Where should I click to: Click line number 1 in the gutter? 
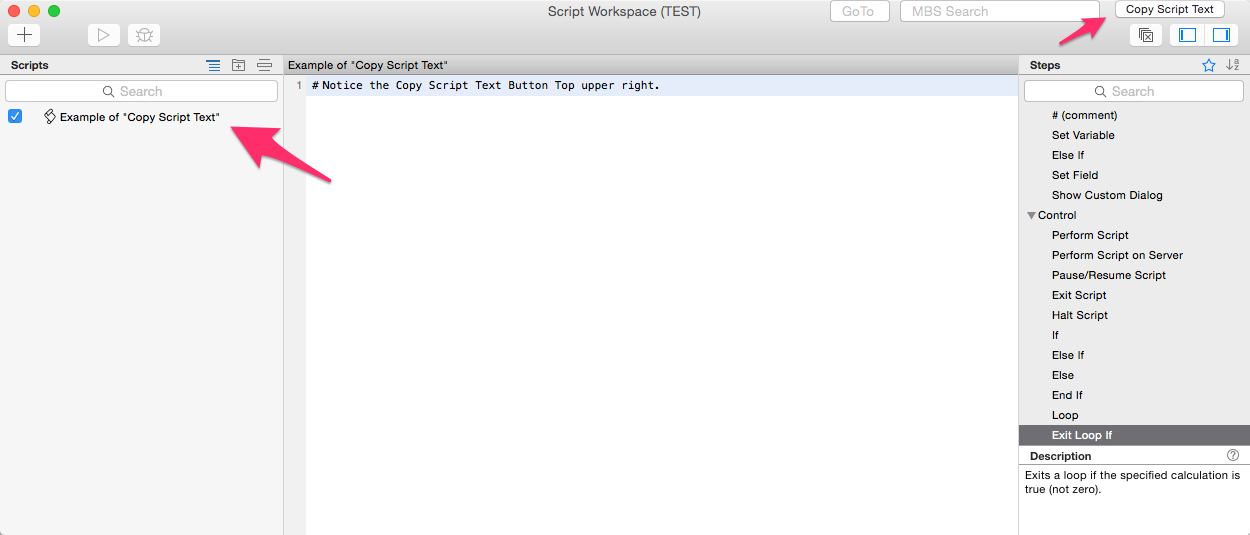click(298, 85)
